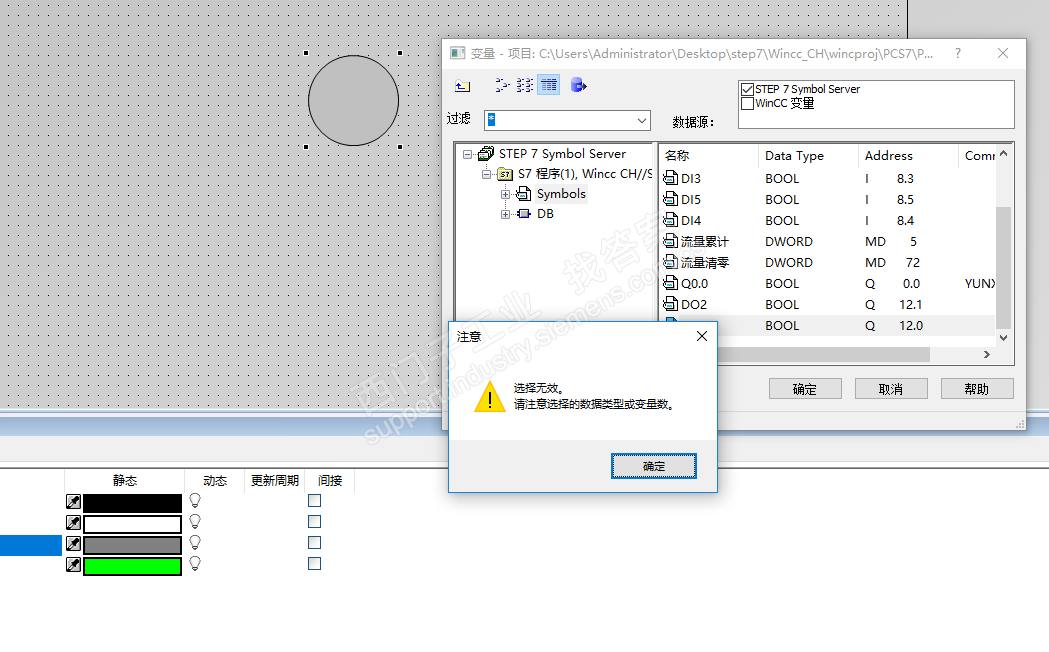Sort by Data Type column header
The height and width of the screenshot is (652, 1049).
[x=808, y=155]
